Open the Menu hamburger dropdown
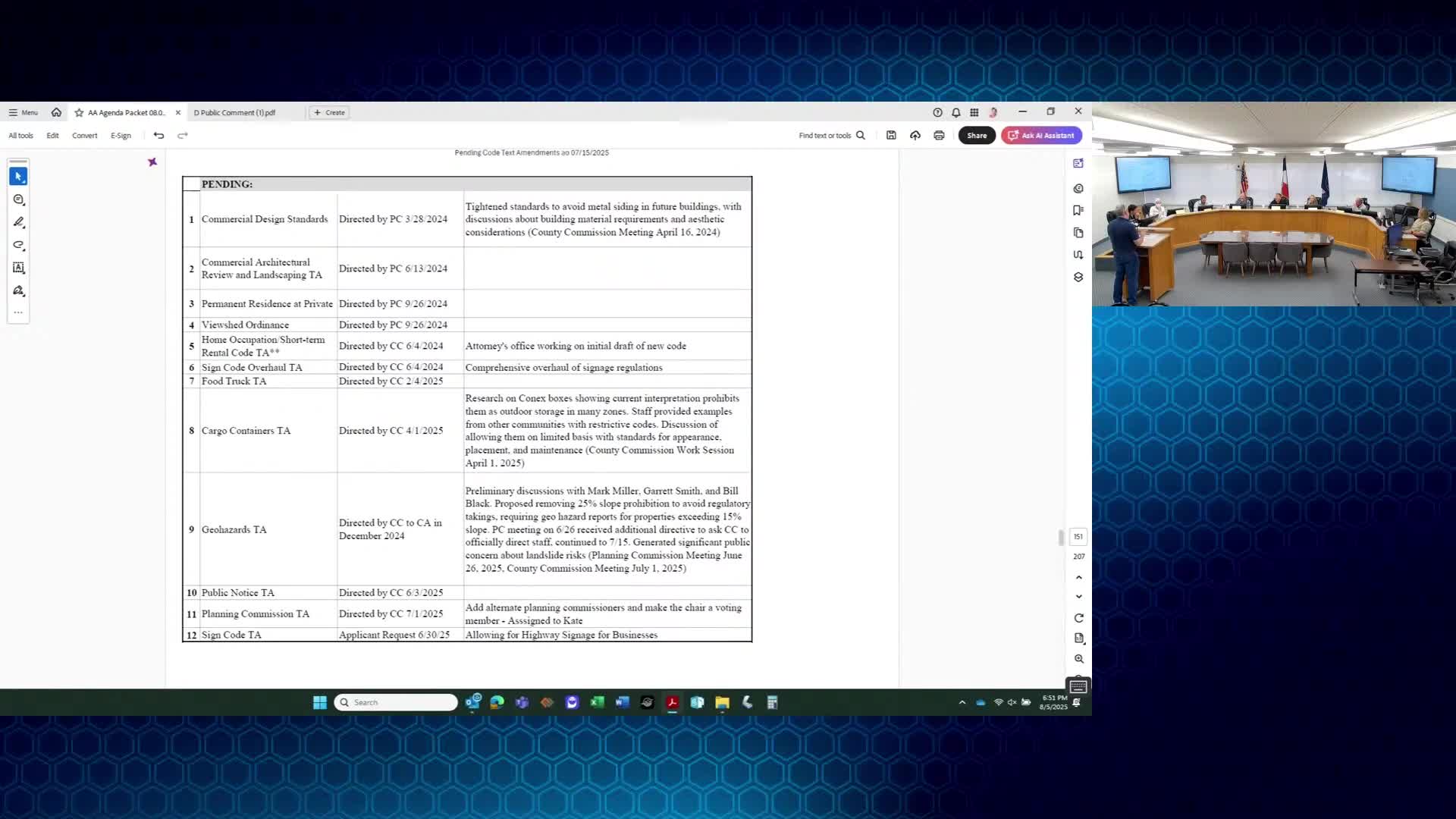The width and height of the screenshot is (1456, 819). click(x=23, y=112)
